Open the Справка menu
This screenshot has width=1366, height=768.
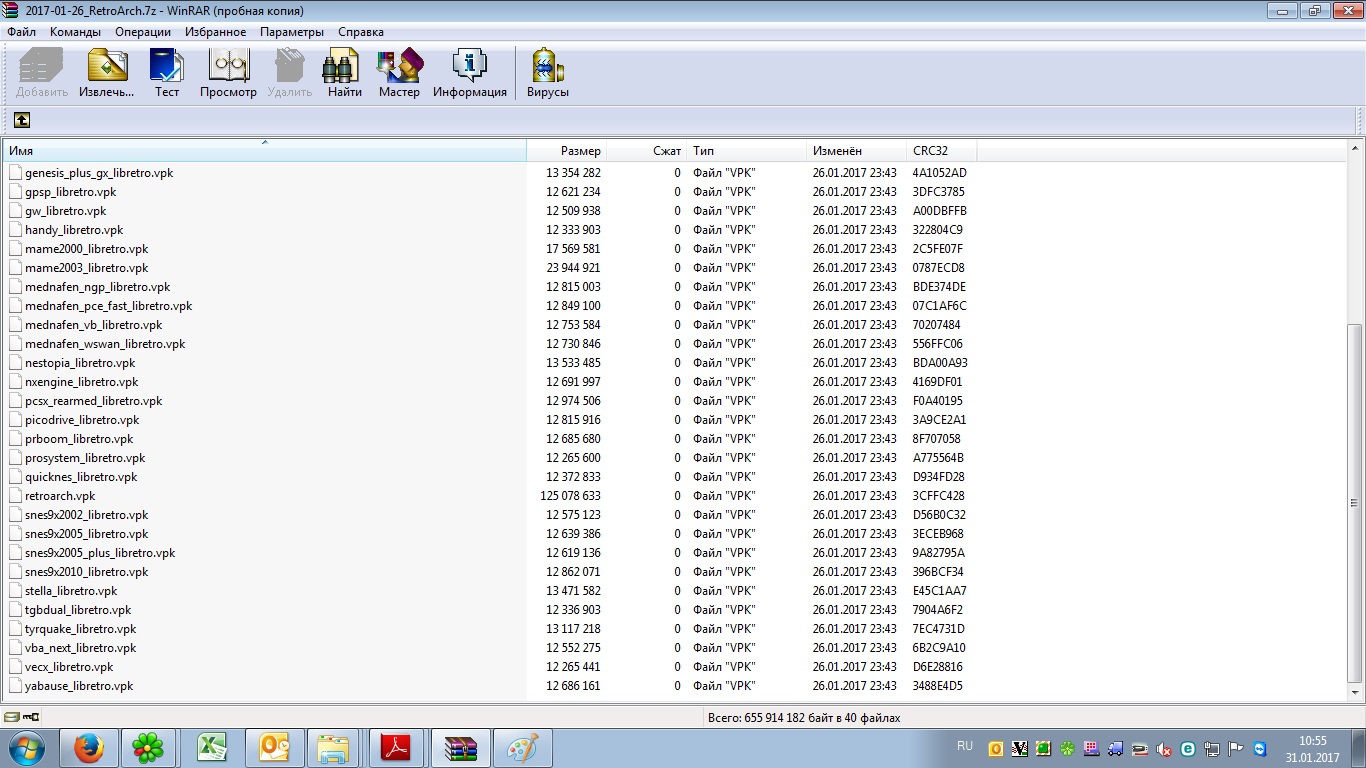point(361,32)
